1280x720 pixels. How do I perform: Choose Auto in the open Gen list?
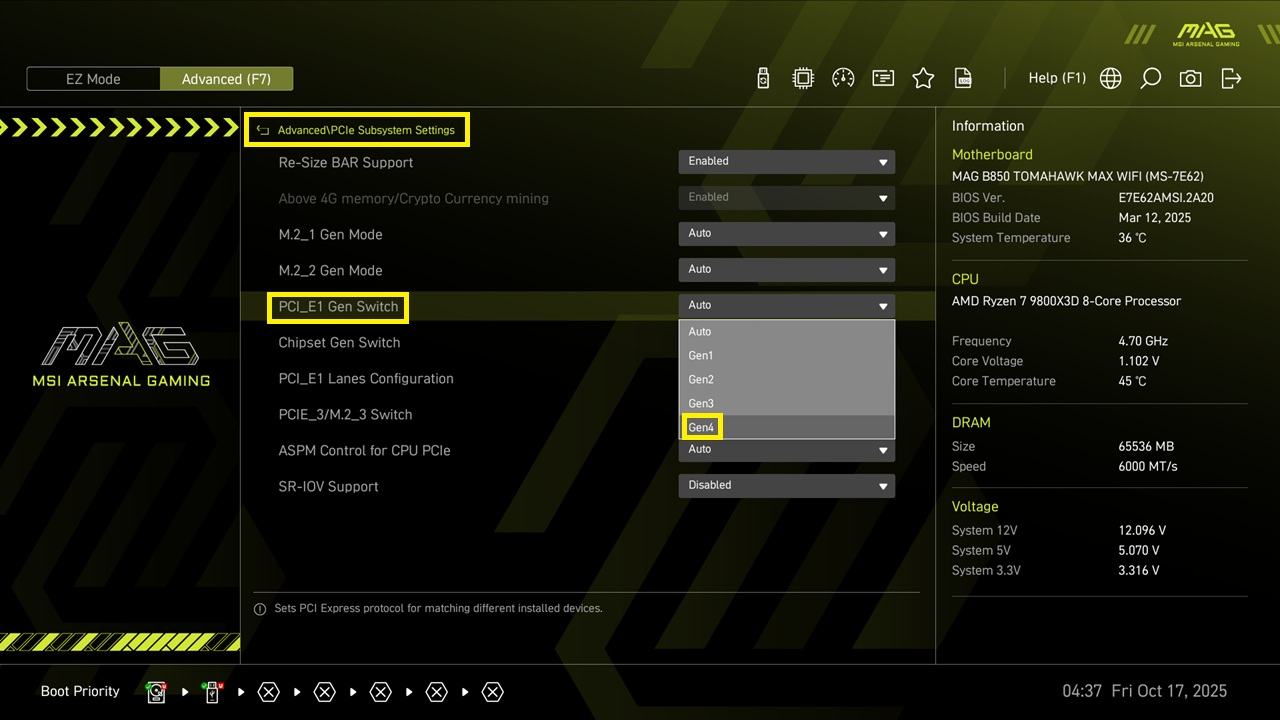(x=786, y=331)
